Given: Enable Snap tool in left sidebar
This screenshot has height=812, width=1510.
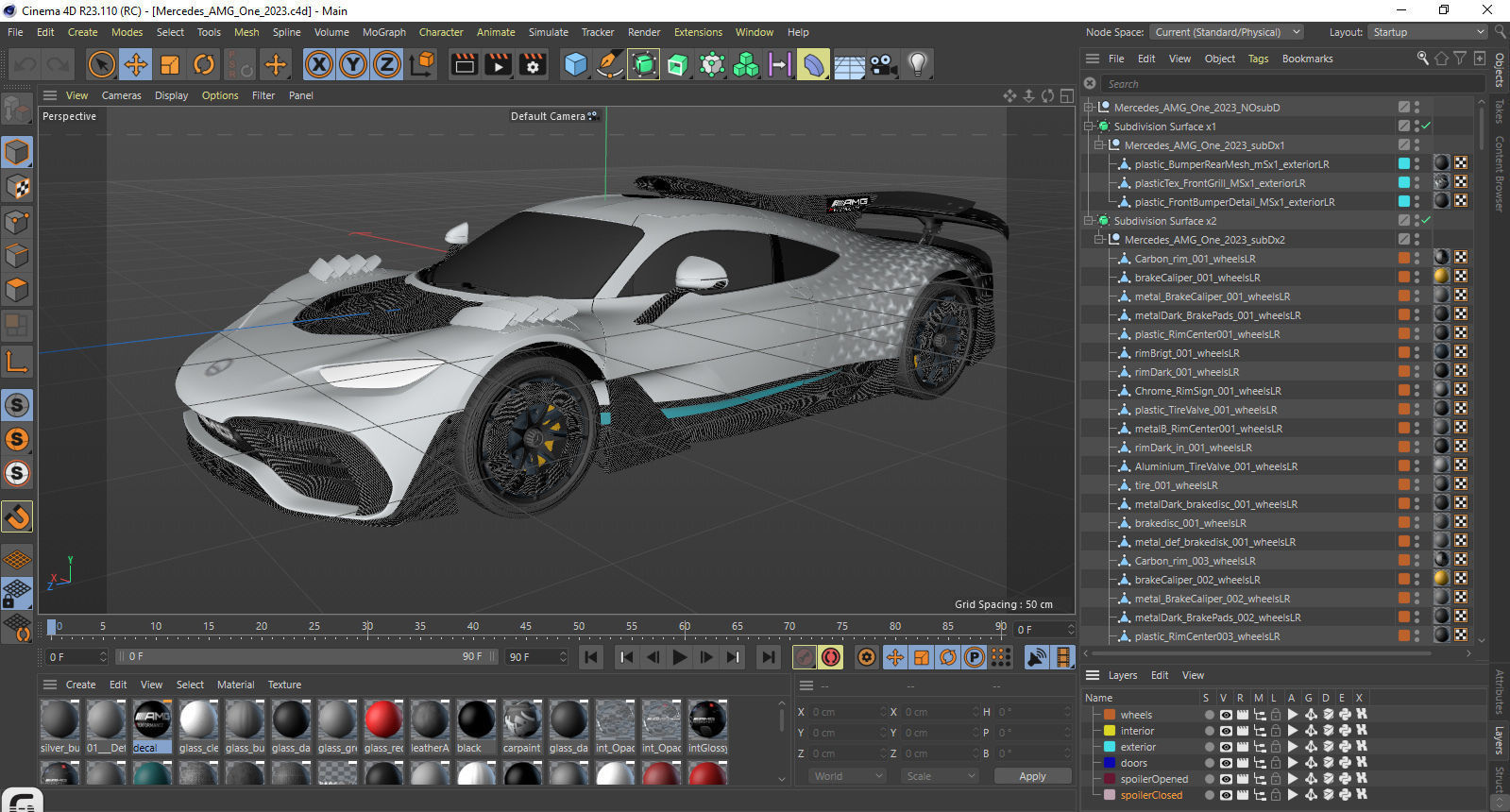Looking at the screenshot, I should click(17, 516).
